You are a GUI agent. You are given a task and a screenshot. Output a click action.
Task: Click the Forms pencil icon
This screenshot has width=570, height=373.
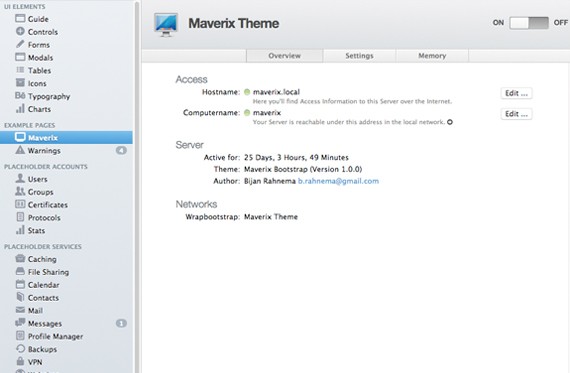click(20, 44)
